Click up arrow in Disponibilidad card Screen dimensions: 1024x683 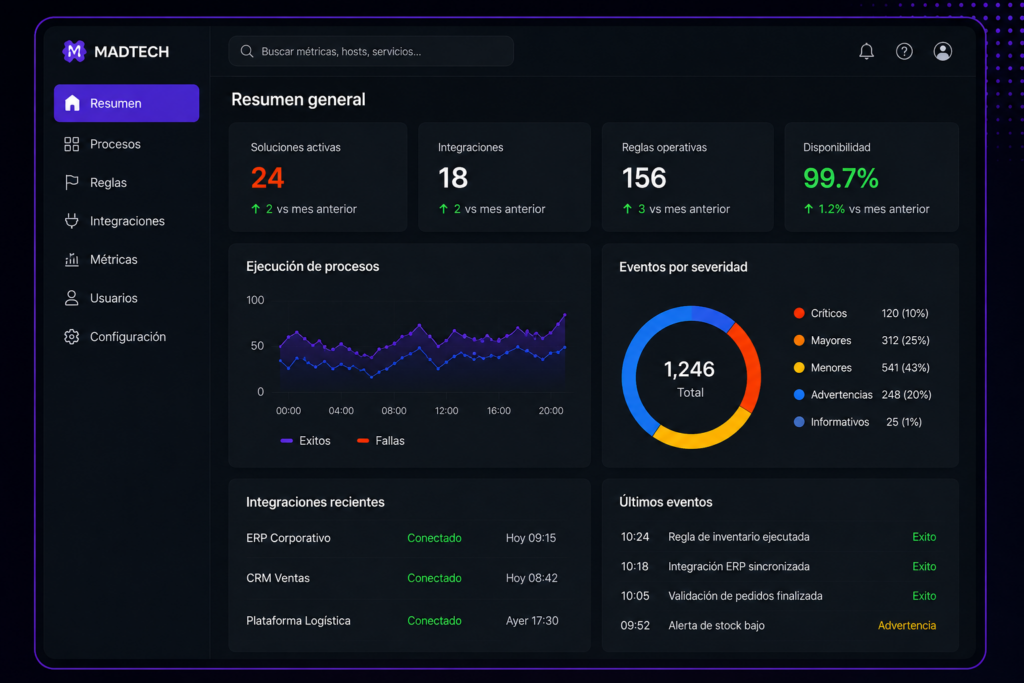pos(808,209)
